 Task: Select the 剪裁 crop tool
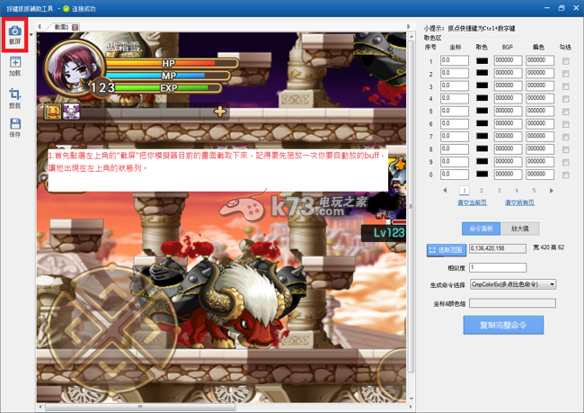click(x=15, y=98)
